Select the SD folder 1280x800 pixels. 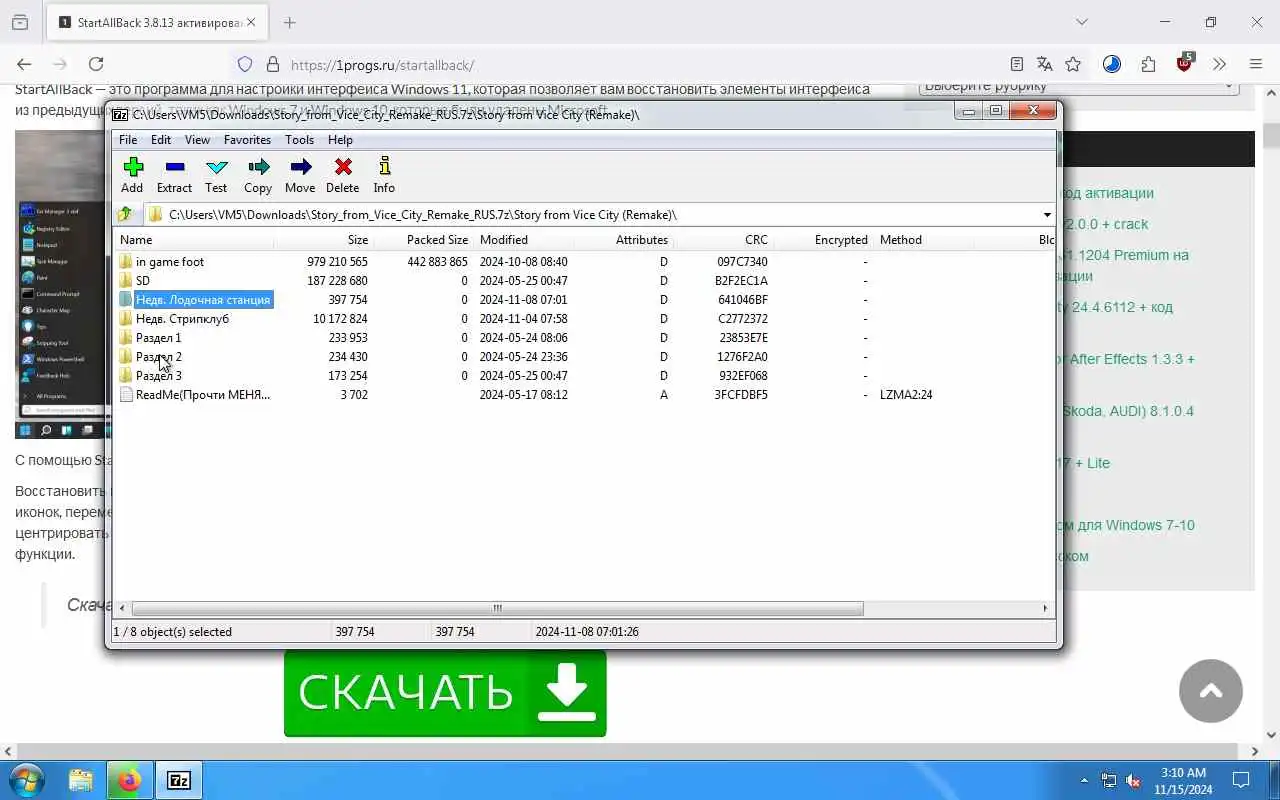click(143, 281)
